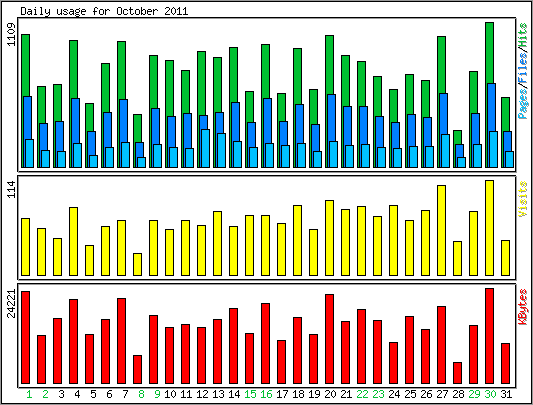The width and height of the screenshot is (533, 405).
Task: Click the Pages/Files/Hits legend label
Action: coord(523,71)
